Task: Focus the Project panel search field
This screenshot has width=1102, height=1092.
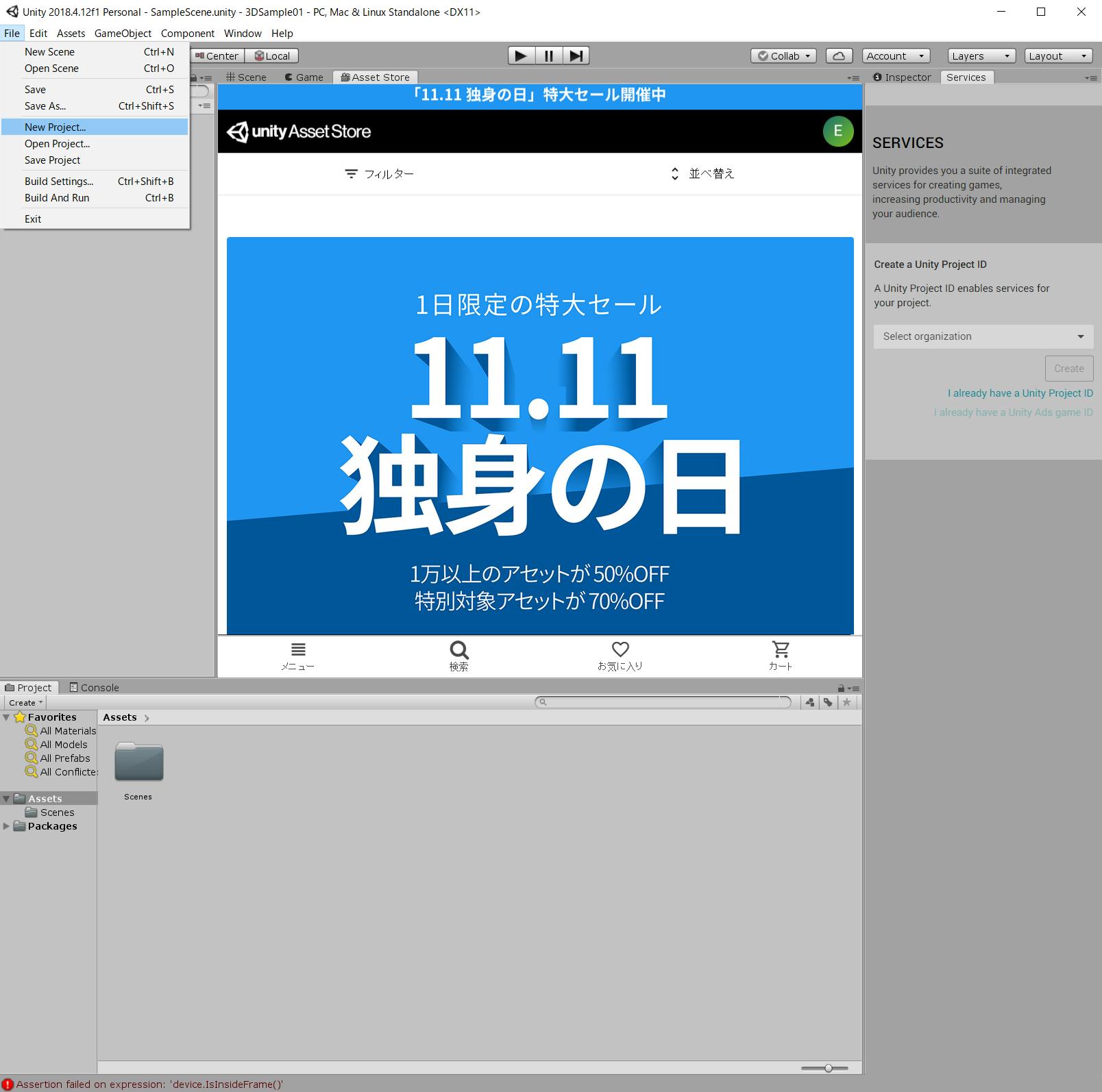Action: pyautogui.click(x=663, y=702)
